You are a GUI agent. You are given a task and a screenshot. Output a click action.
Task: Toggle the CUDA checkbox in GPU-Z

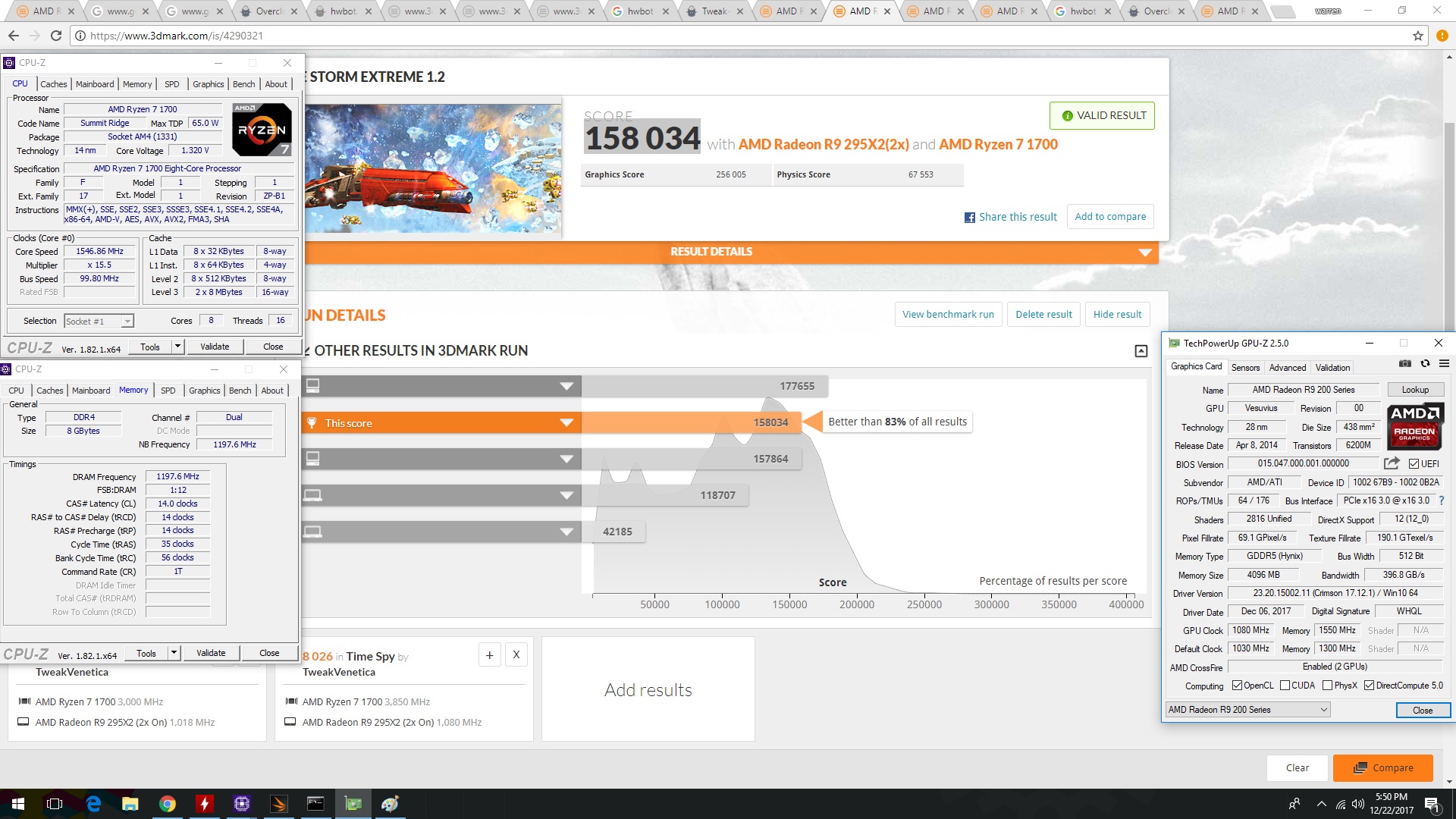click(1285, 686)
